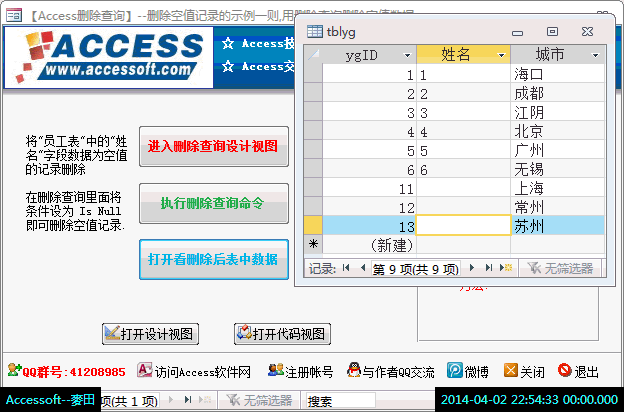Go to previous record in tblyg navigator
Image resolution: width=624 pixels, height=412 pixels.
pyautogui.click(x=363, y=268)
